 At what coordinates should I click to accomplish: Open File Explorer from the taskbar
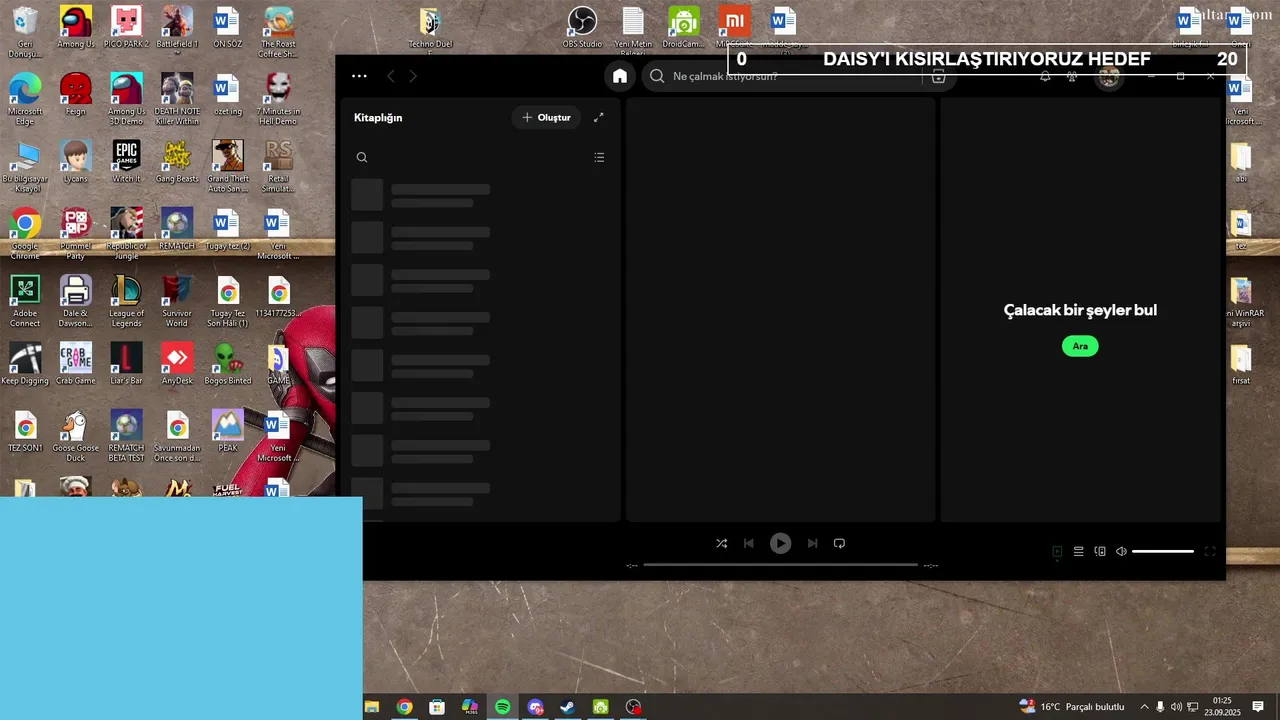pos(371,707)
